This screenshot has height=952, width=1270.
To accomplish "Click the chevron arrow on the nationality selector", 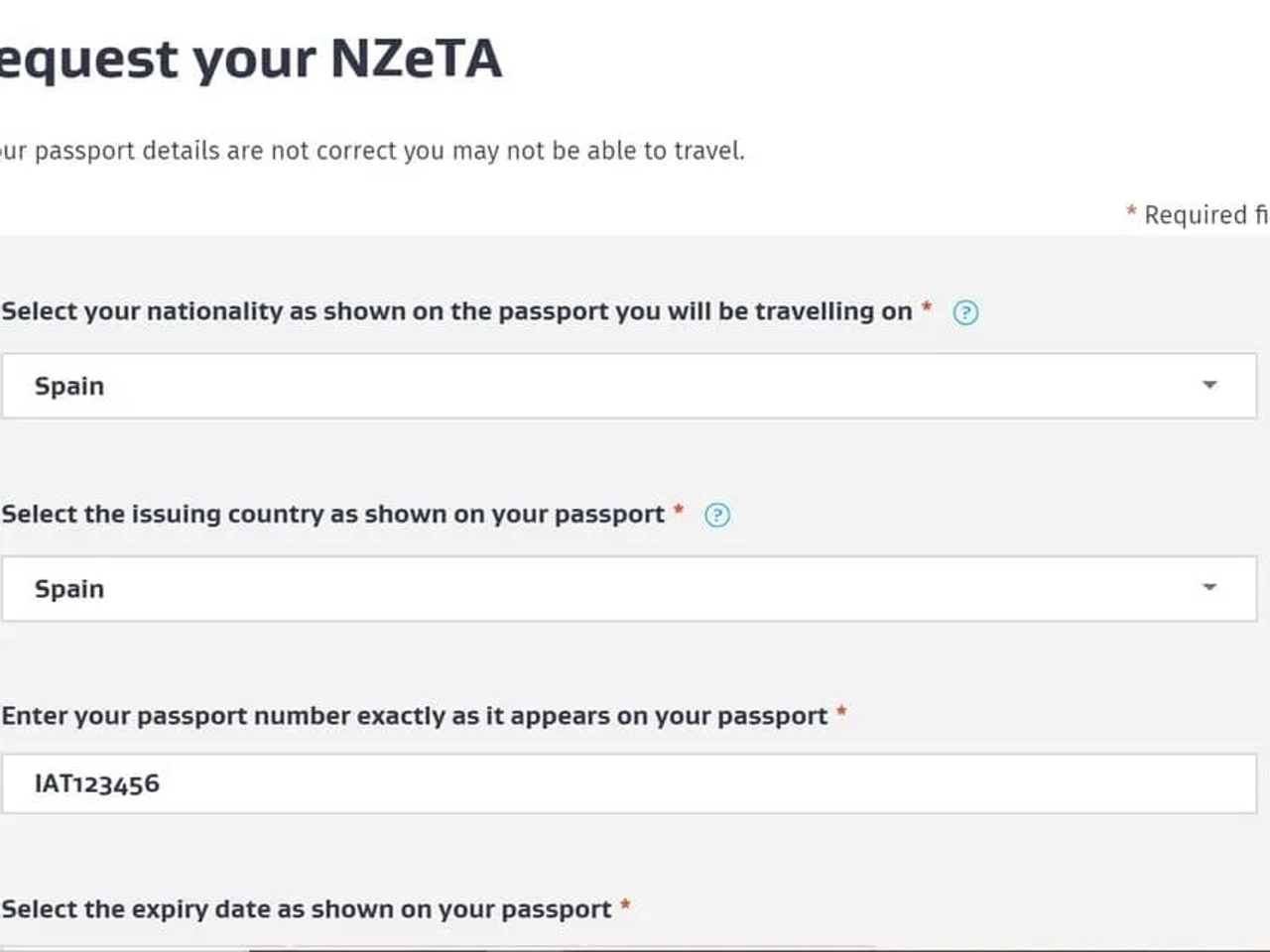I will click(1208, 384).
